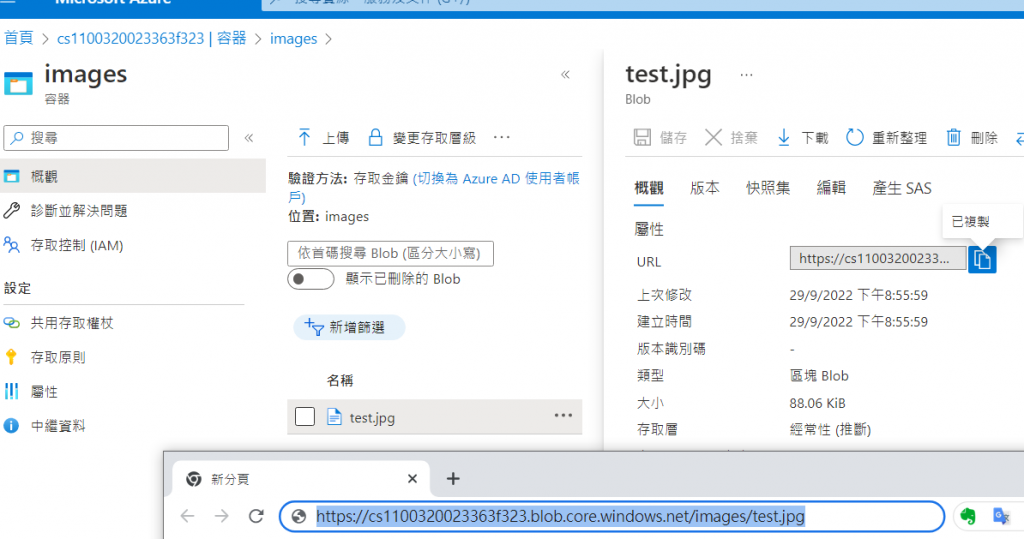The image size is (1024, 539).
Task: Click the site info icon in address bar
Action: click(298, 516)
